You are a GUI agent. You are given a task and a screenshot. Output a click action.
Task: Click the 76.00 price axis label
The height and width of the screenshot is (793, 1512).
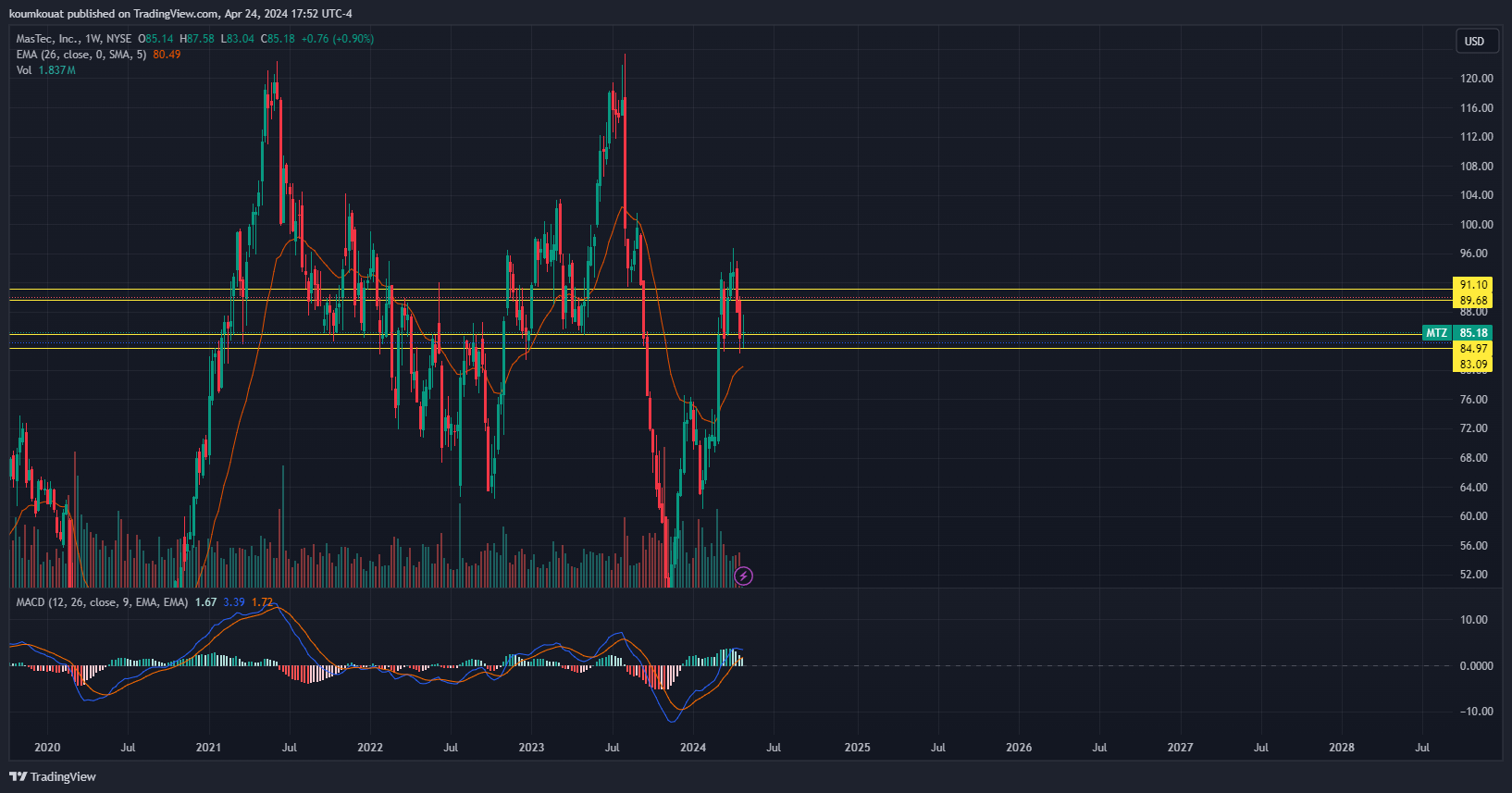click(1474, 400)
